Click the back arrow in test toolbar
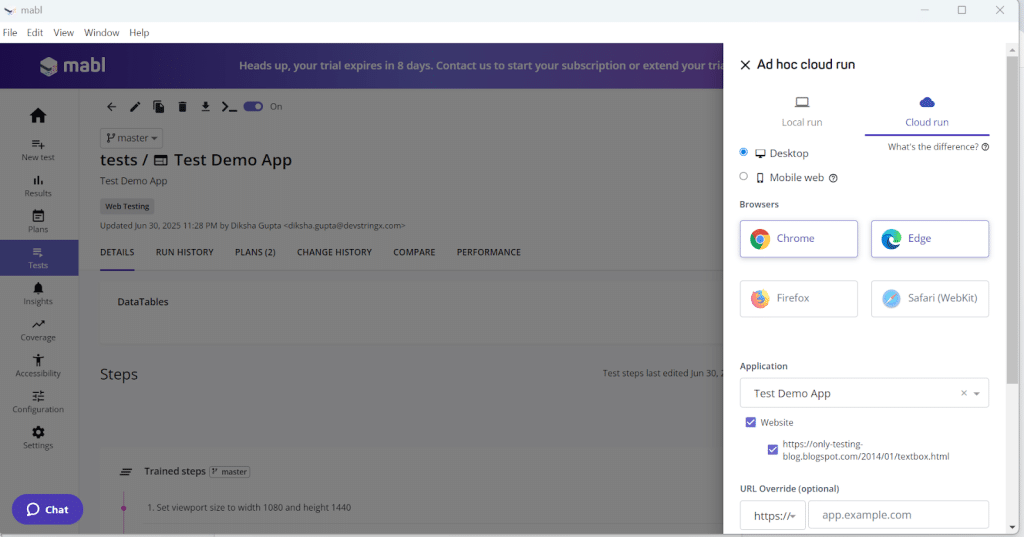 click(112, 106)
